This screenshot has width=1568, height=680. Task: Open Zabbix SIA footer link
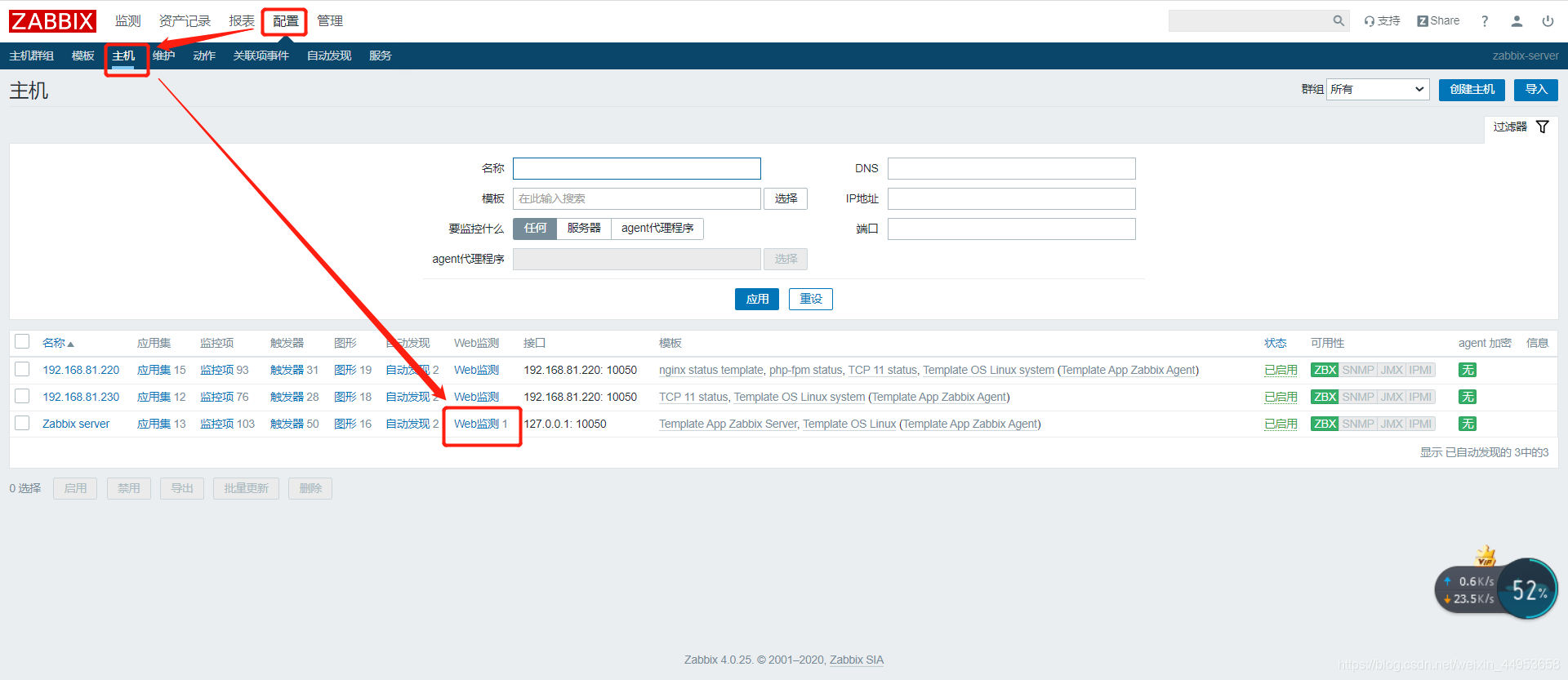[x=857, y=660]
